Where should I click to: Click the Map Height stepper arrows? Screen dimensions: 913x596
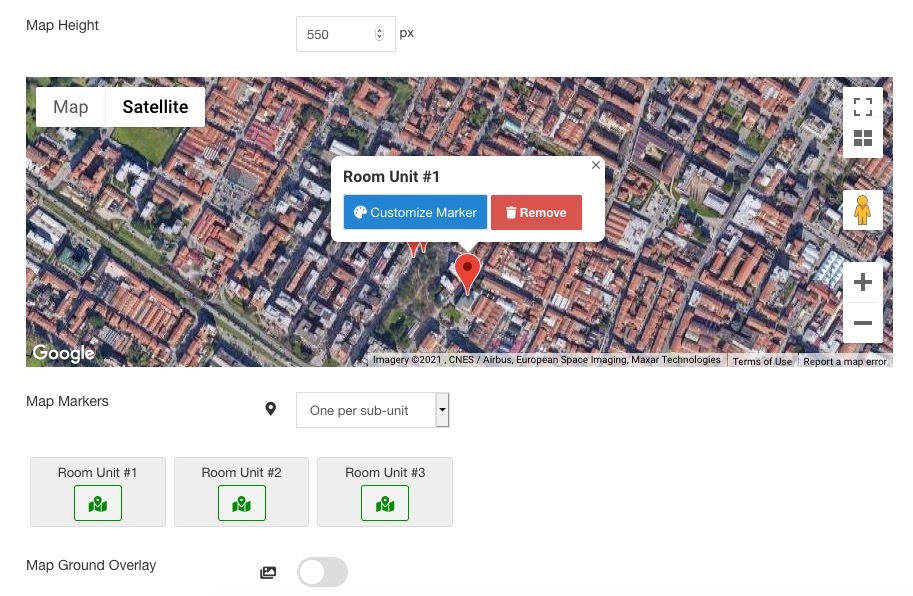point(379,34)
